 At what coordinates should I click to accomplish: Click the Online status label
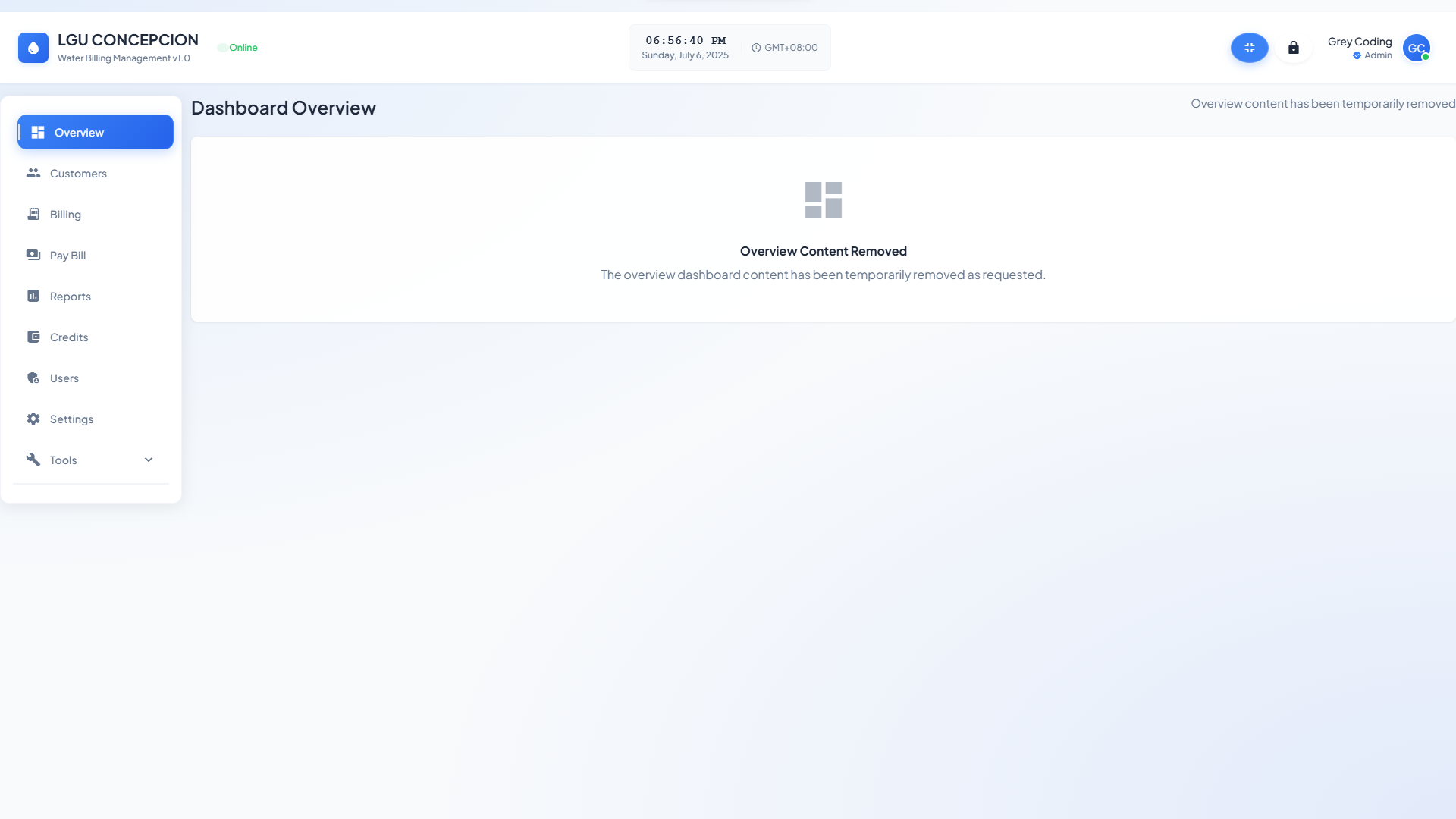[243, 48]
